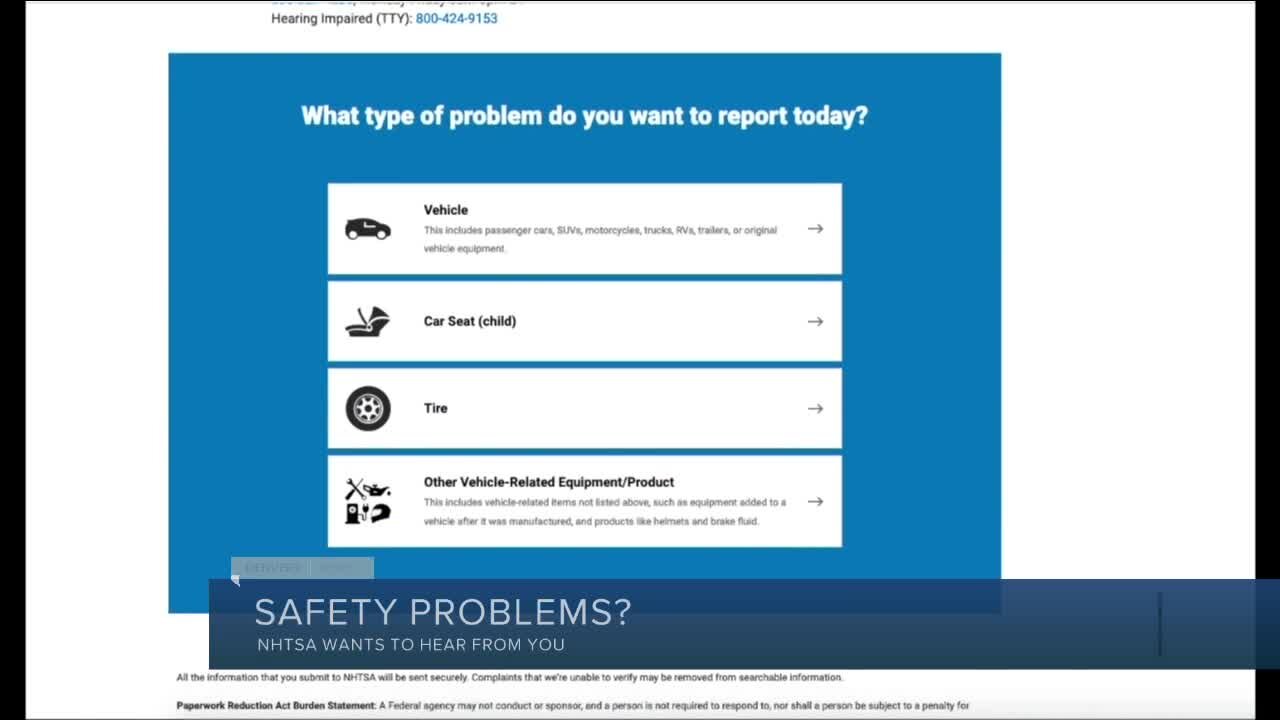Click arrow on Other Vehicle-Related Equipment card
Image resolution: width=1280 pixels, height=720 pixels.
tap(815, 501)
